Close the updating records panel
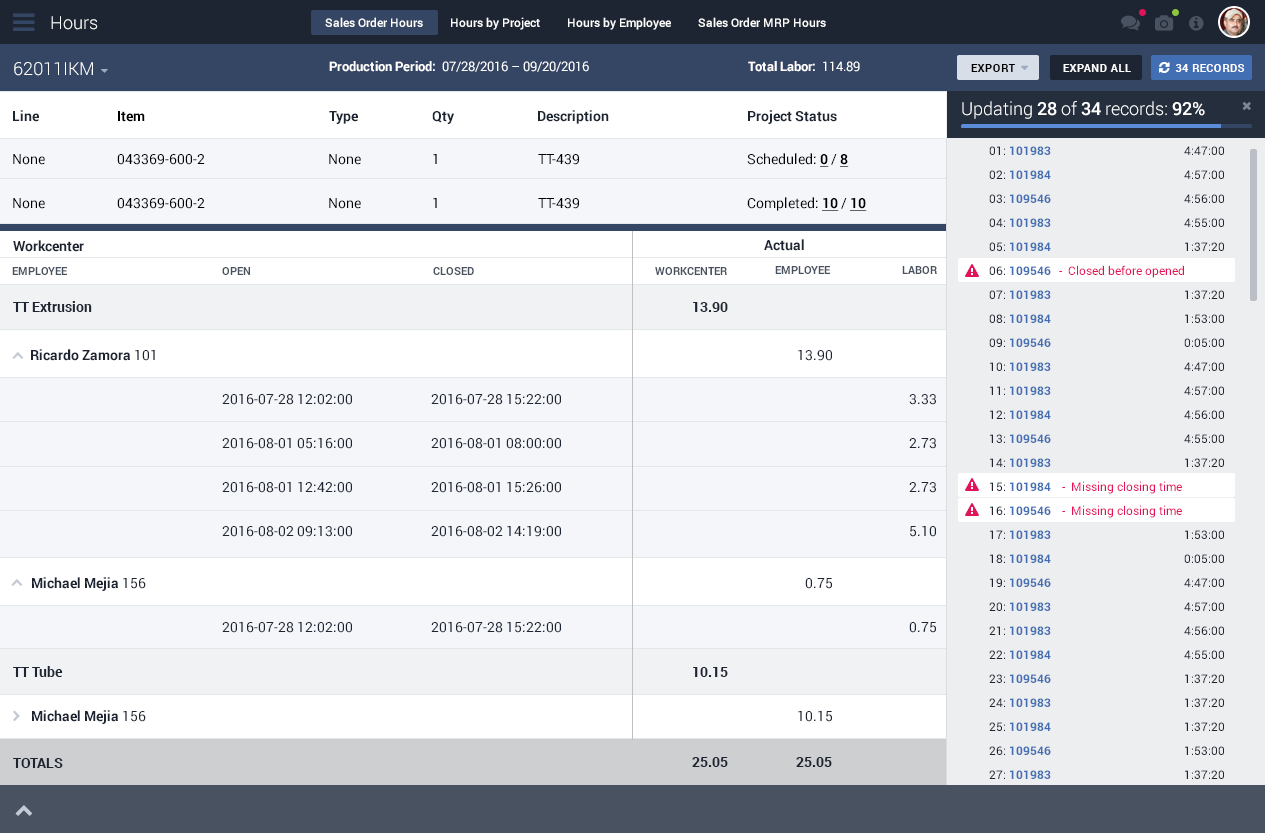 pyautogui.click(x=1246, y=106)
